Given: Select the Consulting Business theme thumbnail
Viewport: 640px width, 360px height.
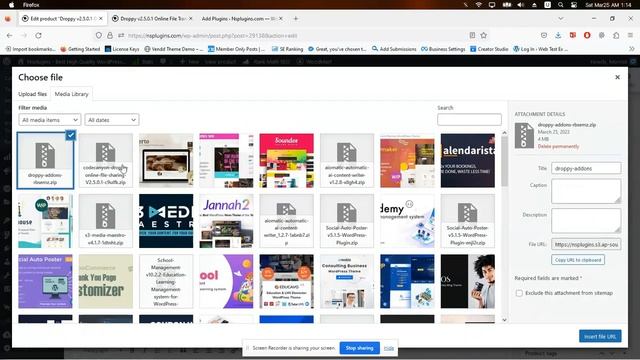Looking at the screenshot, I should tap(347, 281).
